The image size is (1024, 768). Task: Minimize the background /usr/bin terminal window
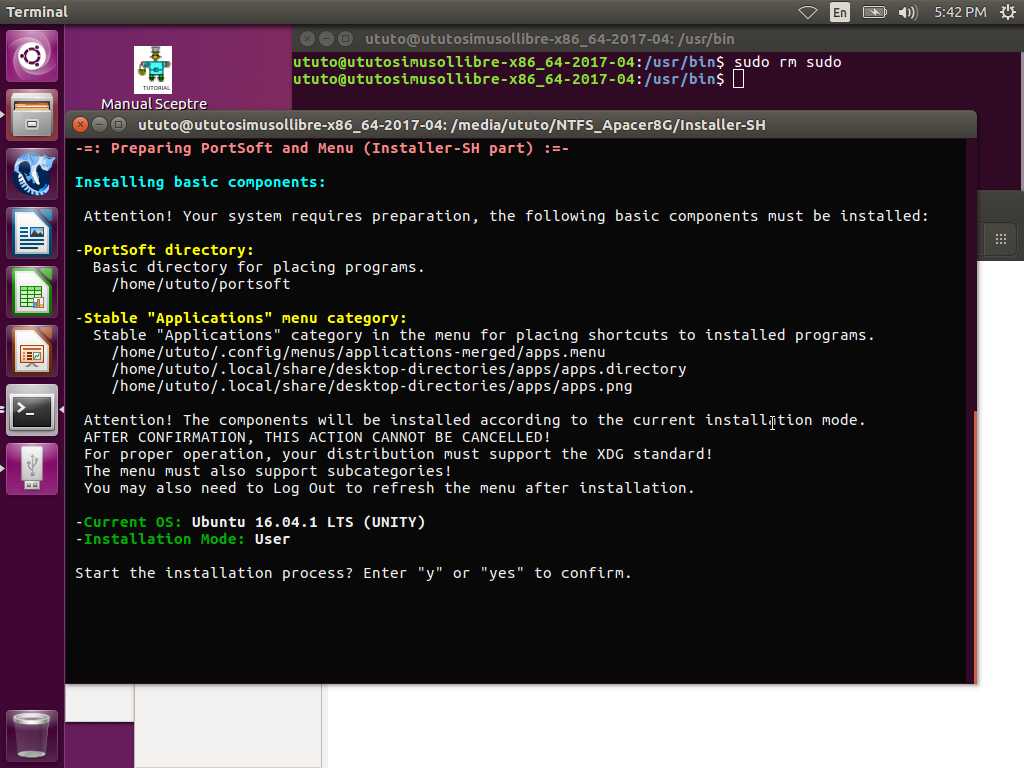(326, 39)
